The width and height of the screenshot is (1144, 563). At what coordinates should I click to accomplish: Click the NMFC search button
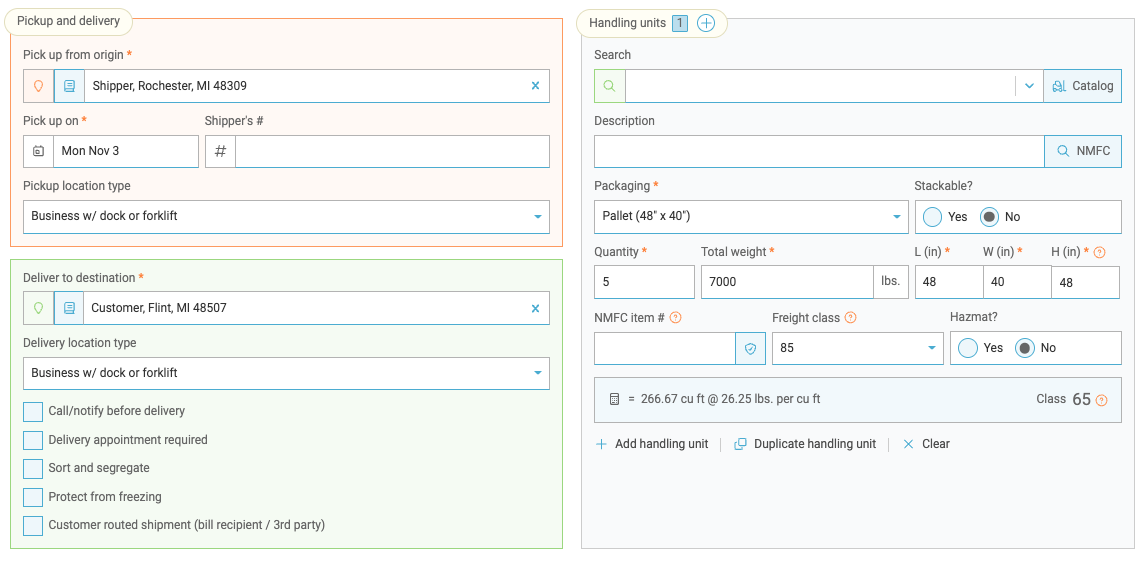pos(1083,152)
